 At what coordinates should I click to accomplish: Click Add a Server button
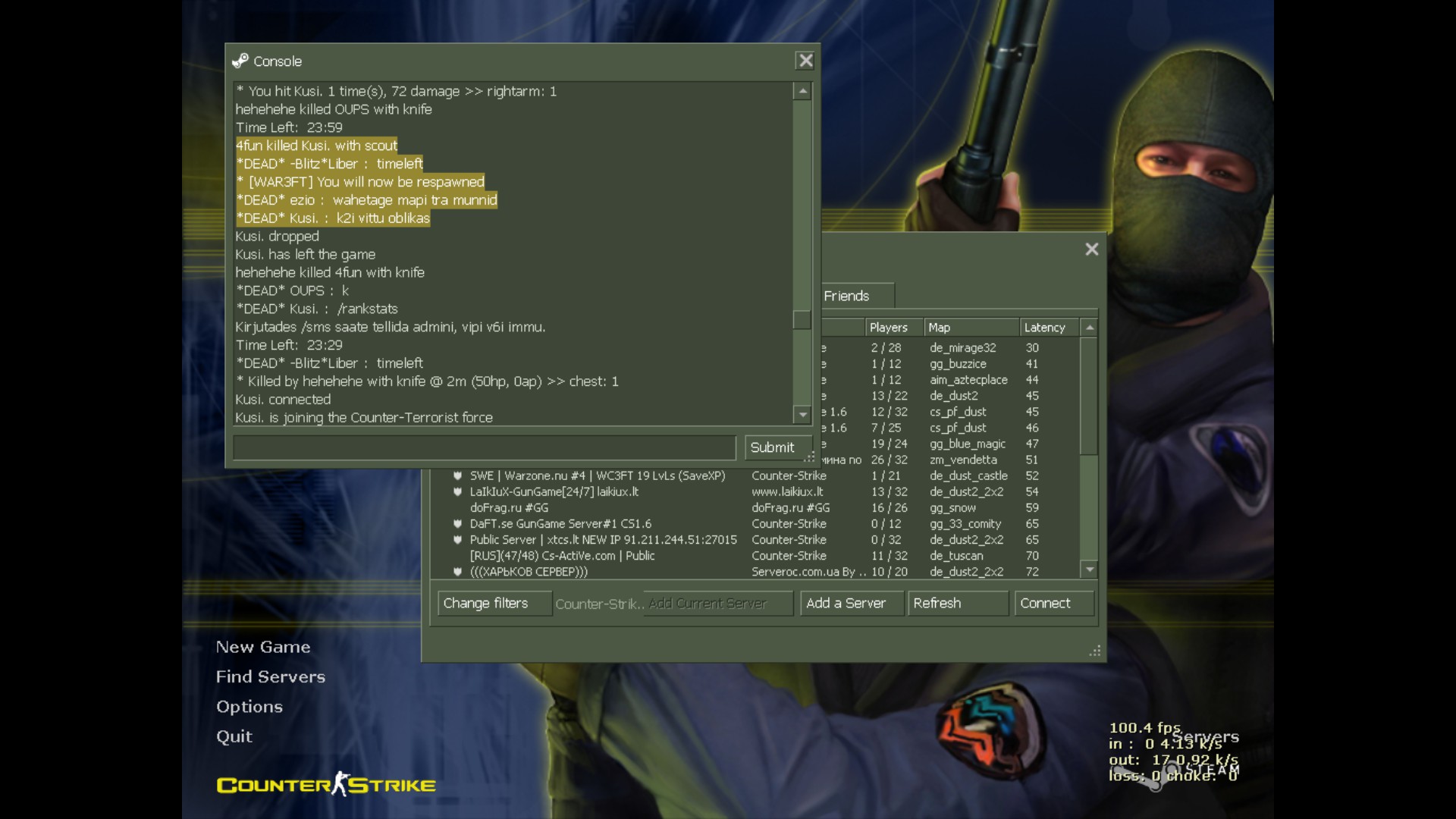852,604
